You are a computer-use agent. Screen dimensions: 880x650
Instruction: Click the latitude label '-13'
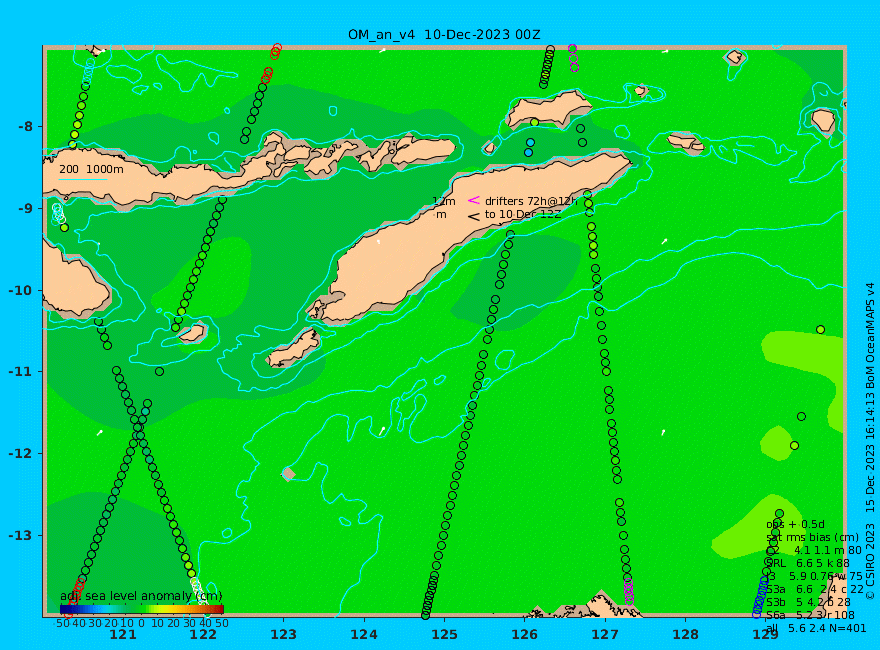21,535
